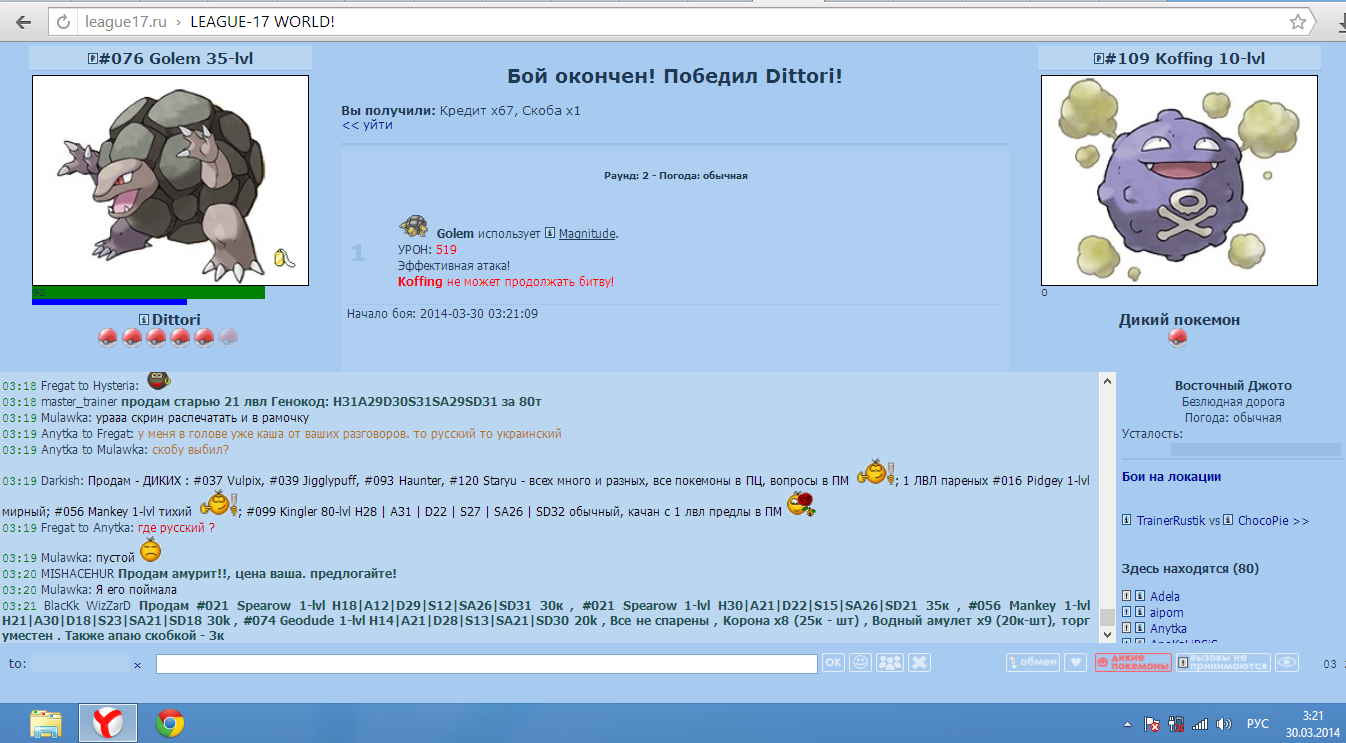Image resolution: width=1346 pixels, height=743 pixels.
Task: Open info icon before Magnitude
Action: 550,234
